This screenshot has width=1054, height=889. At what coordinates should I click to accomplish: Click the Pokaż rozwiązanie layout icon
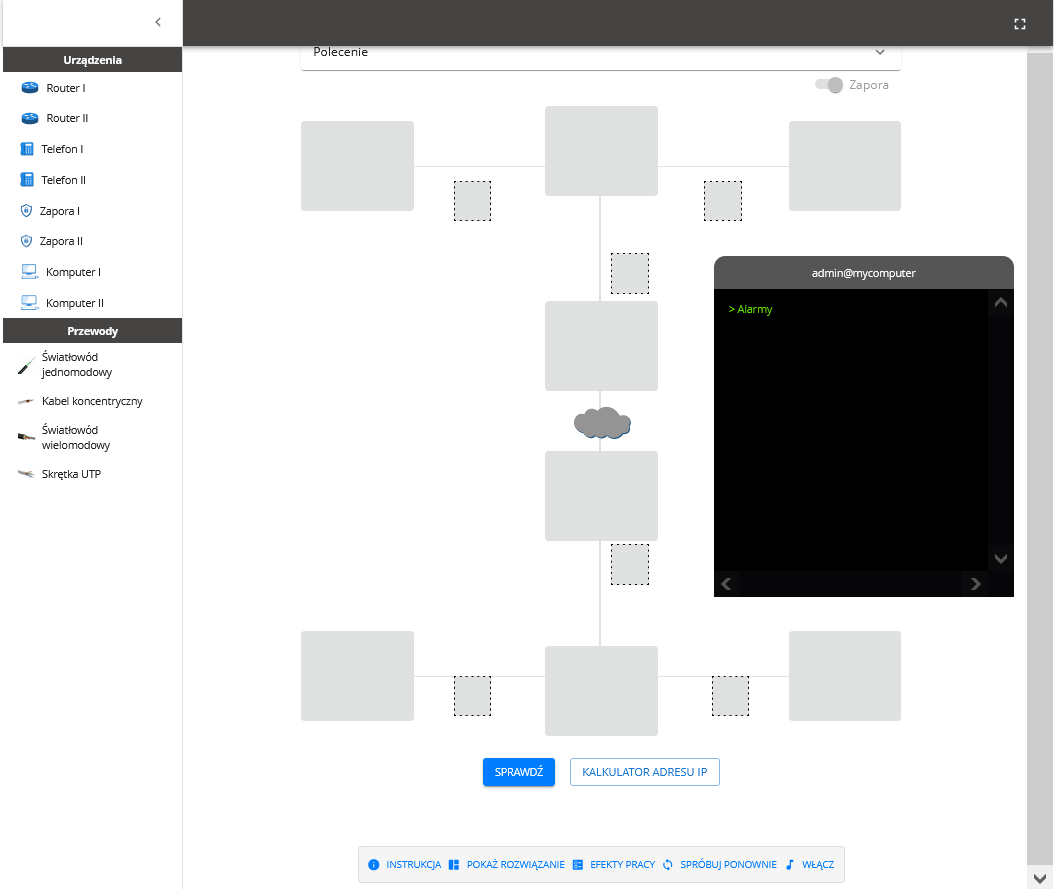point(454,865)
